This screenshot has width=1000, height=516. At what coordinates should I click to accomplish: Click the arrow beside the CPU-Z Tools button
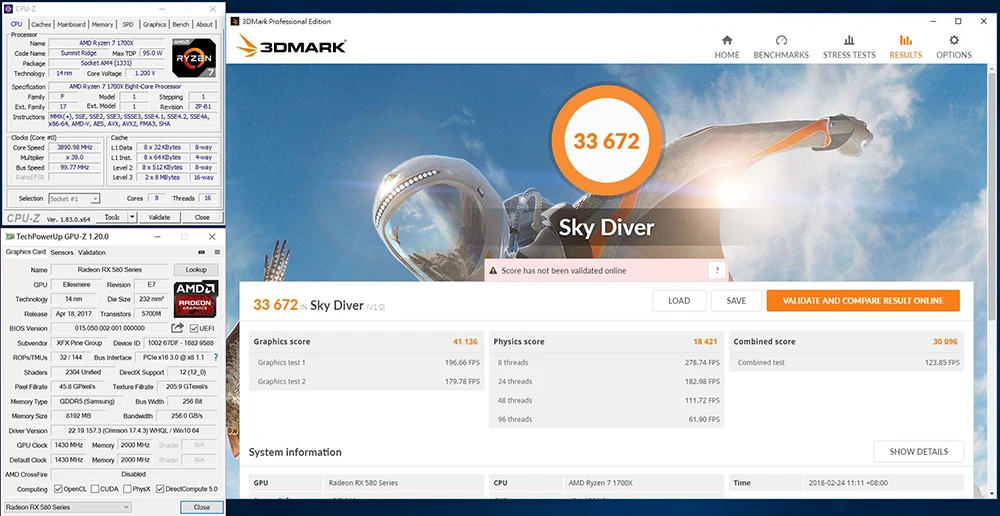pos(132,217)
